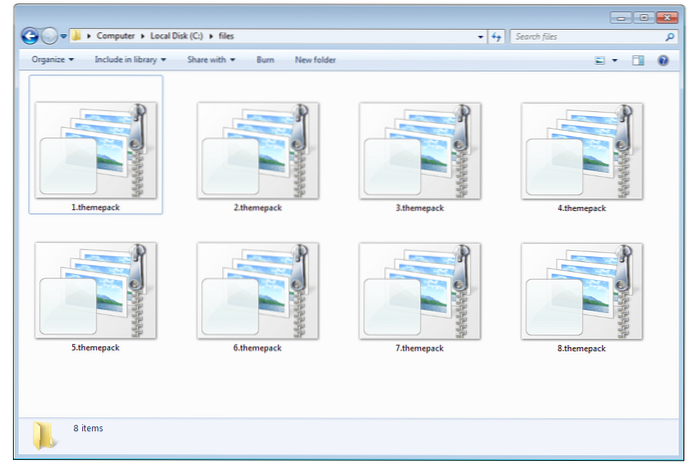Open the Help question mark icon

(x=662, y=60)
